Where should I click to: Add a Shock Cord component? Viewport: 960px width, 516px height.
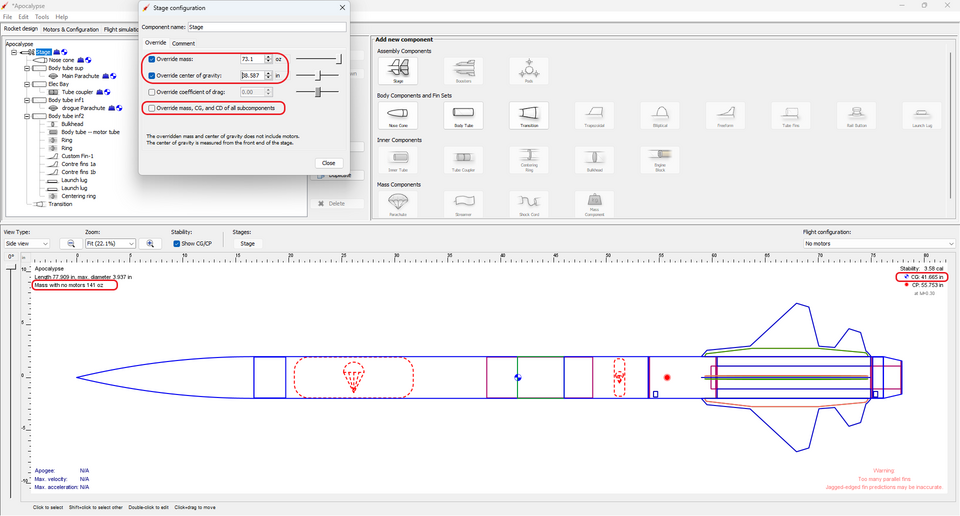(x=529, y=204)
